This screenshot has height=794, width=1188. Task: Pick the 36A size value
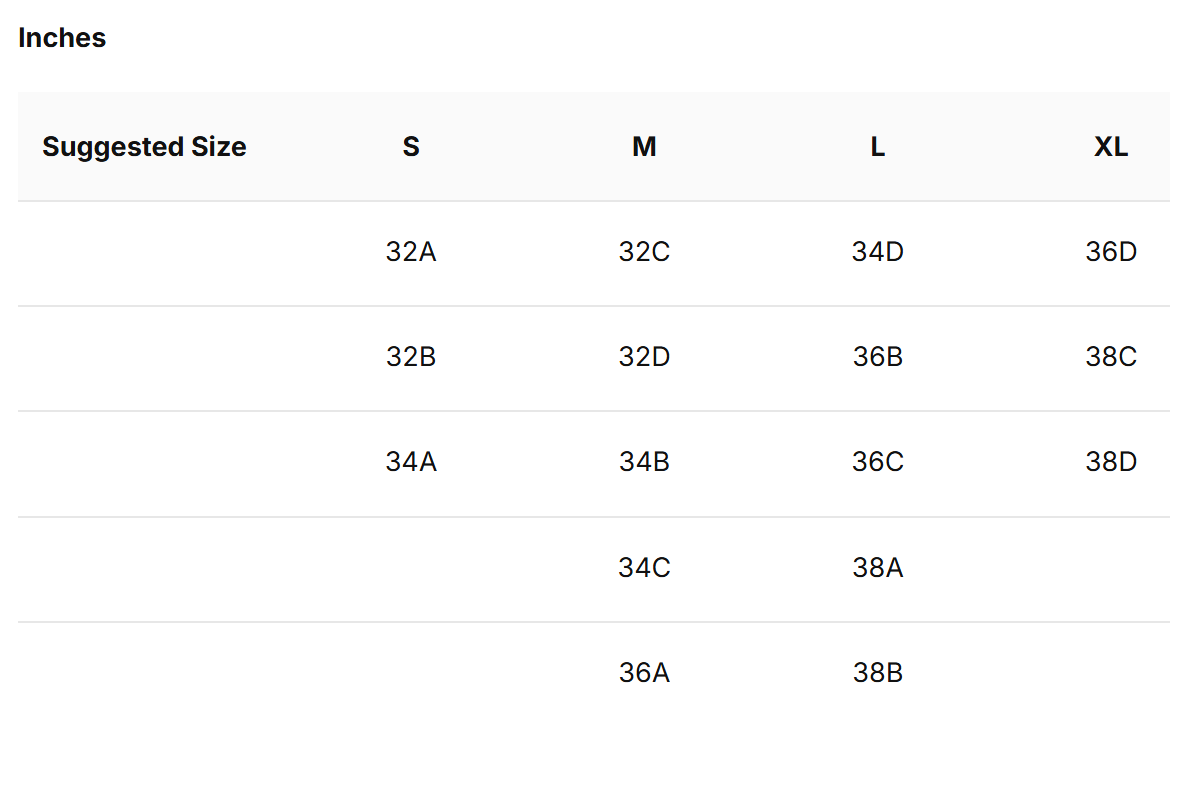644,673
